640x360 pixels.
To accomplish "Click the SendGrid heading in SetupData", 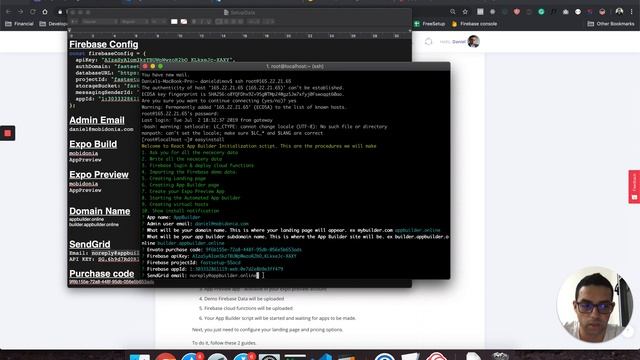I will [90, 244].
